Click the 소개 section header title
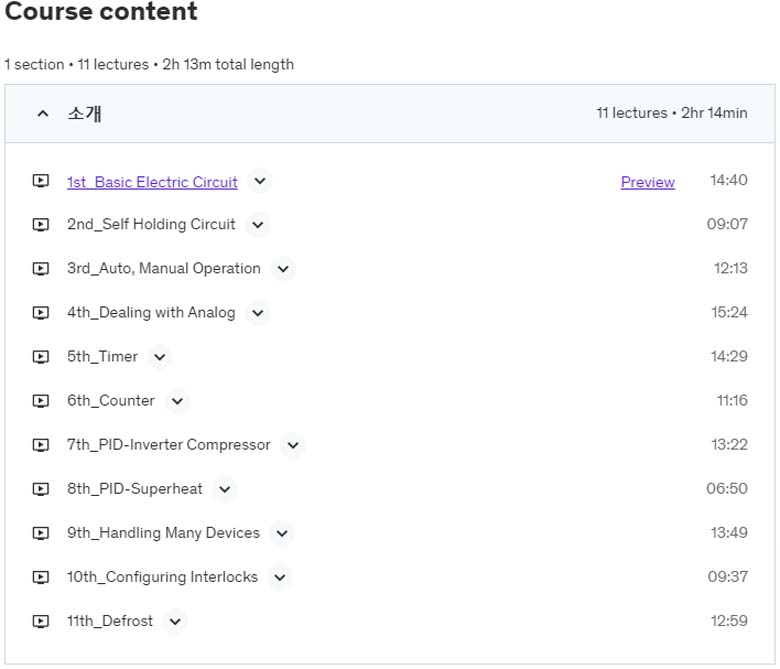The width and height of the screenshot is (780, 669). pyautogui.click(x=84, y=114)
